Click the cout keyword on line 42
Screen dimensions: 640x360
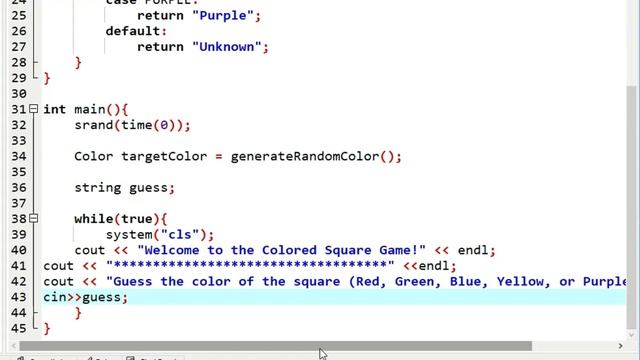tap(58, 282)
